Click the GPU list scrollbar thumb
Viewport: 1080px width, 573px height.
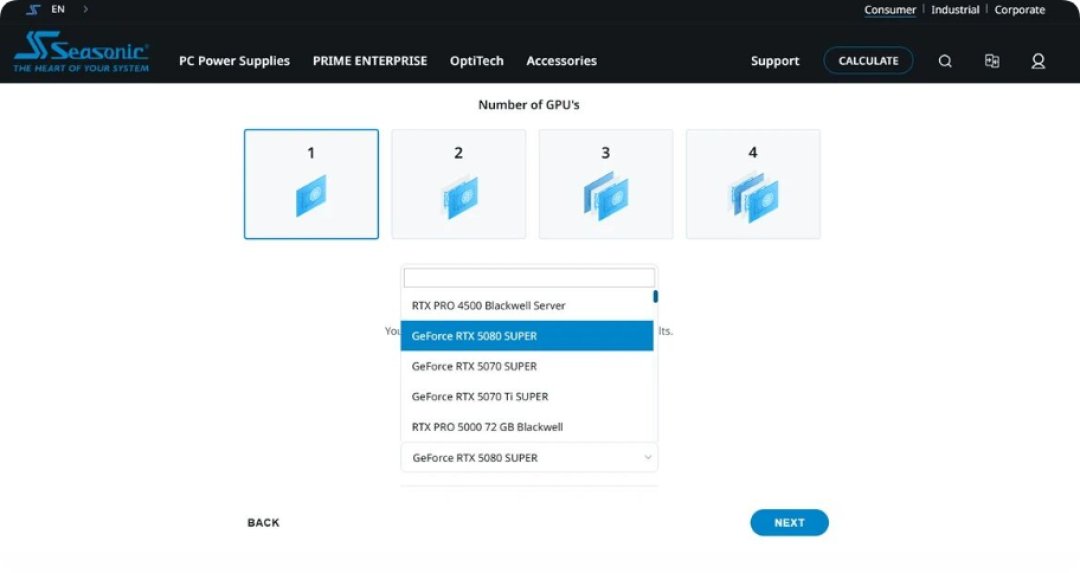tap(655, 296)
